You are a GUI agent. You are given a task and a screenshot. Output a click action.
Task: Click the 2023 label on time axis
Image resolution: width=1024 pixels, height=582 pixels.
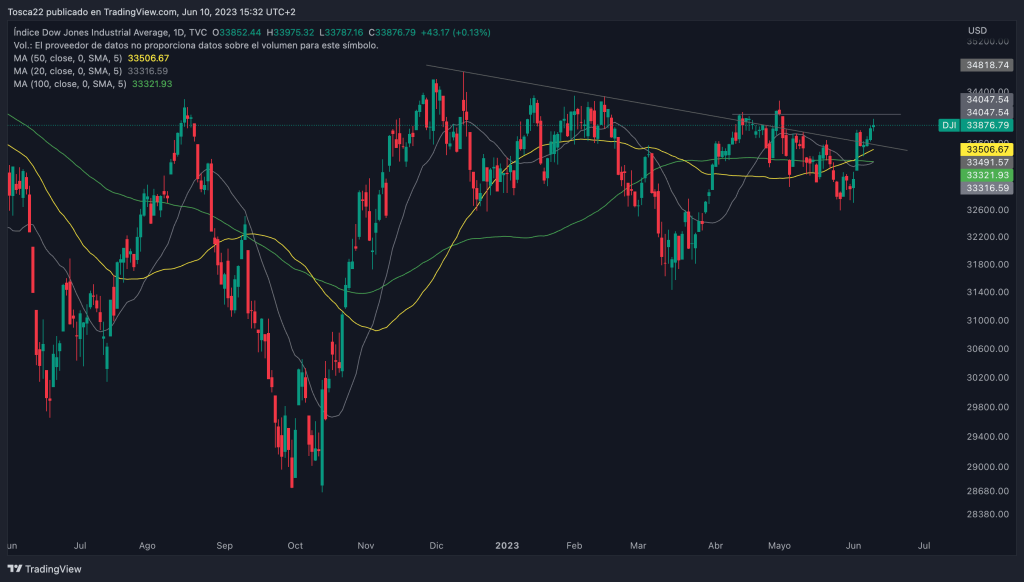point(507,546)
